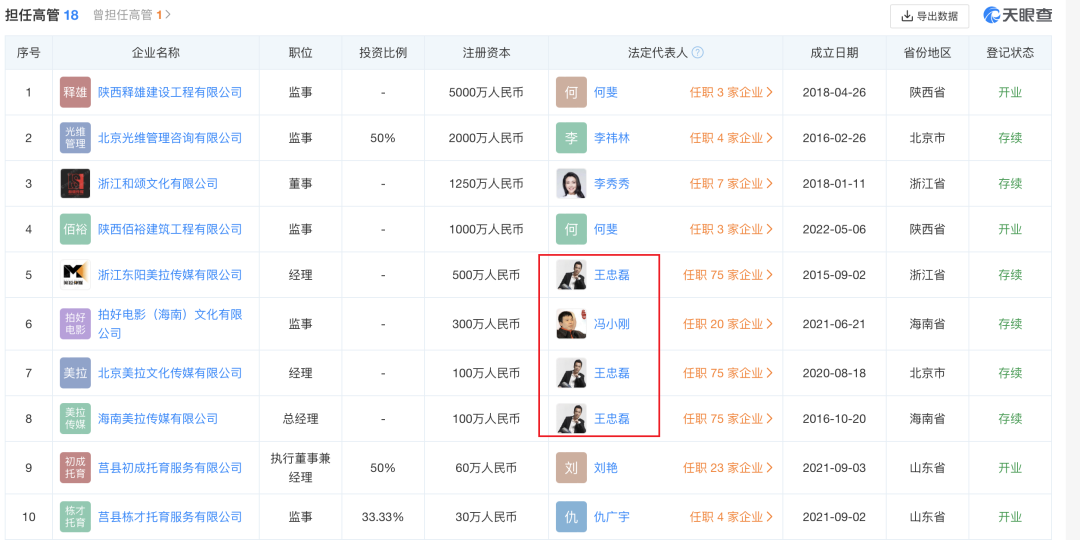Click the 浙江东阳美拉传媒 M logo icon

[75, 275]
